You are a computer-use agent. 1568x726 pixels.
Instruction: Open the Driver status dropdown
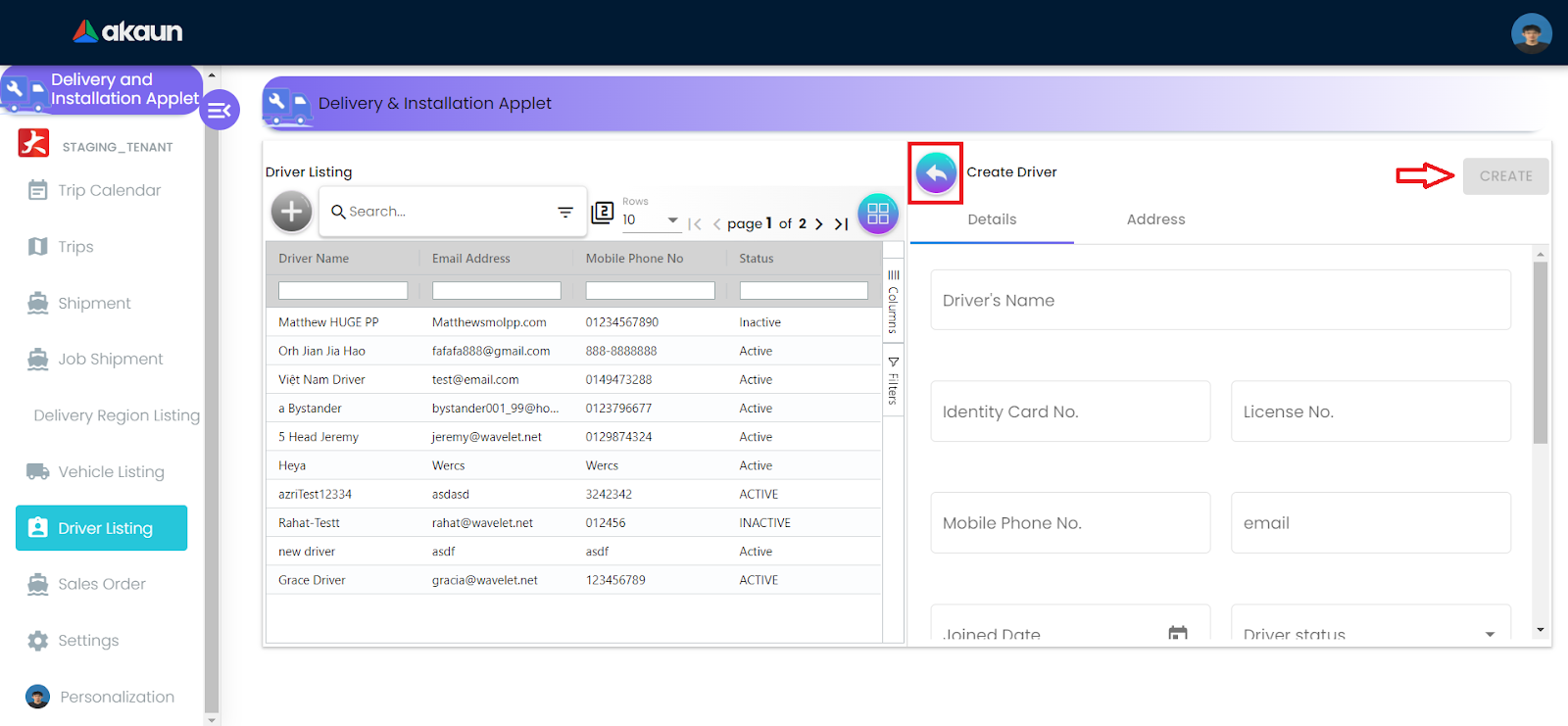pos(1490,634)
